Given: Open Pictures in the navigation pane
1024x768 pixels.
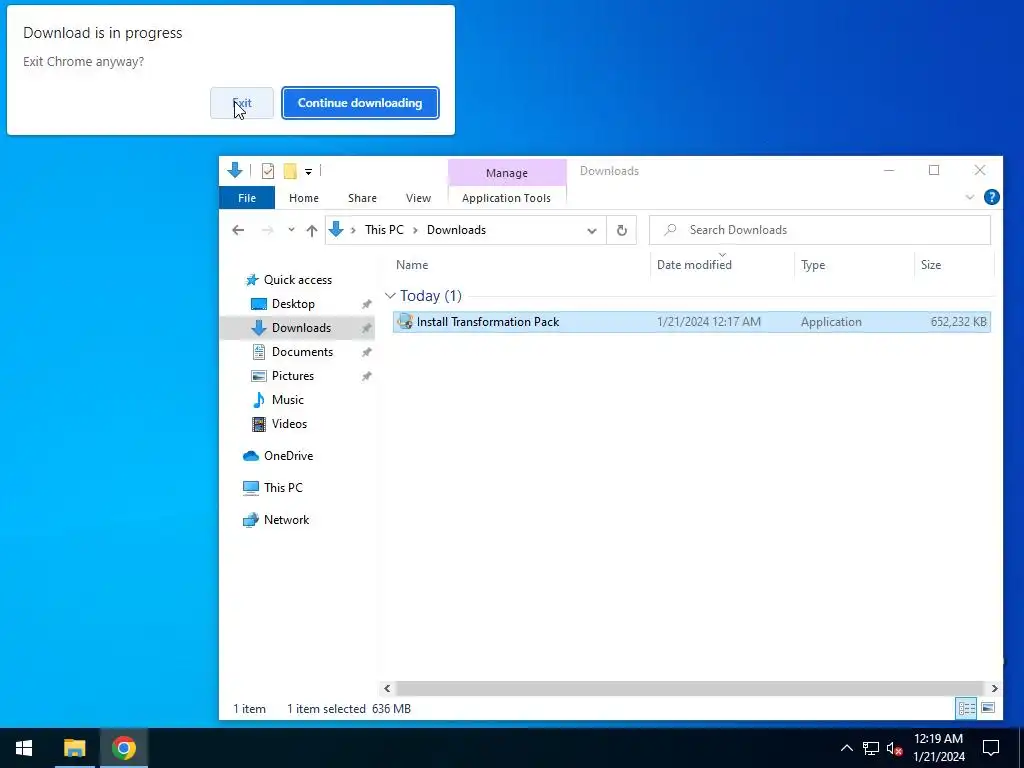Looking at the screenshot, I should 293,376.
